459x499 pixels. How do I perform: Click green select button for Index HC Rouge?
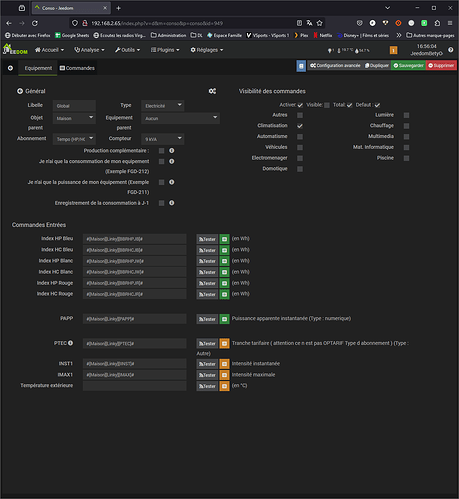tap(225, 294)
